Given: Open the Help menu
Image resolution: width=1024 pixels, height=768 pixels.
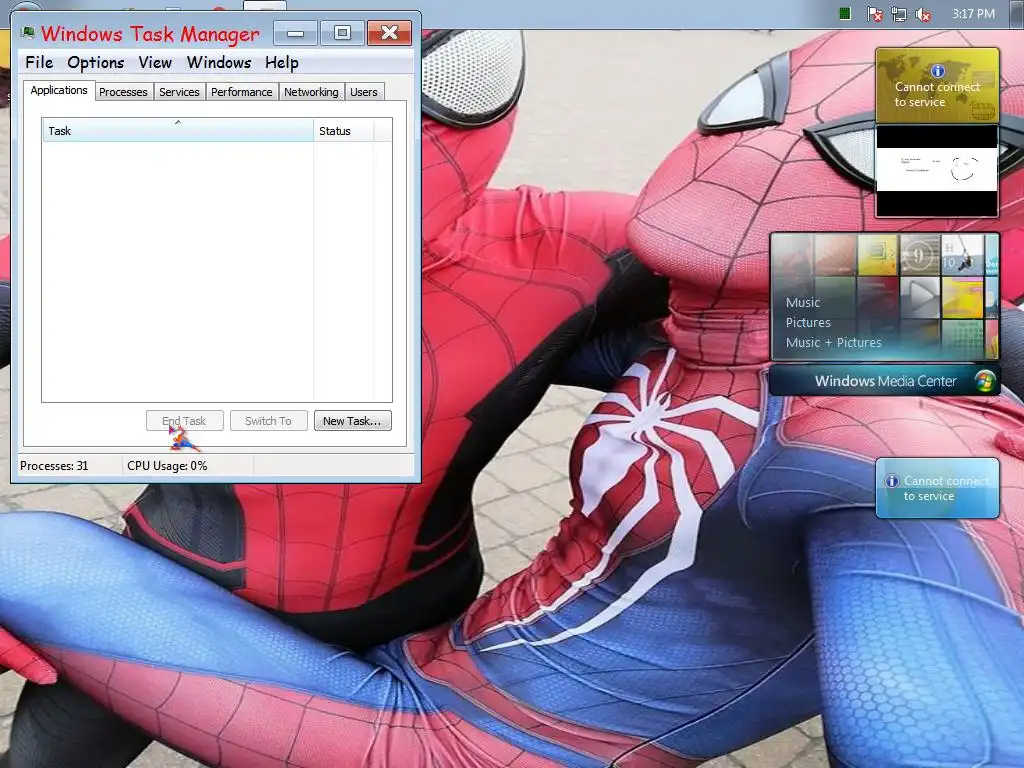Looking at the screenshot, I should click(281, 63).
